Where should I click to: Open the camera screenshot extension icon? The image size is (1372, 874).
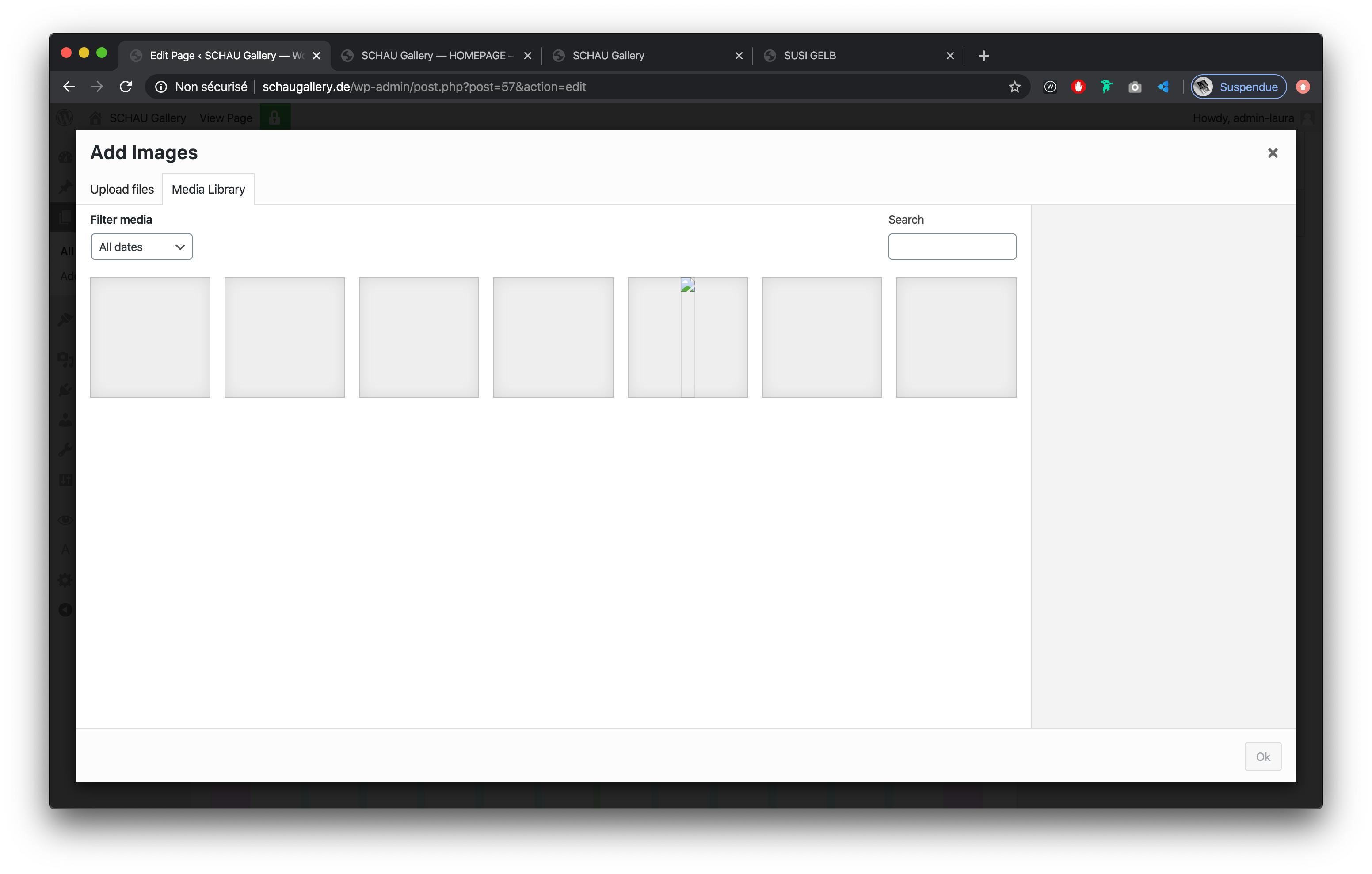tap(1134, 87)
